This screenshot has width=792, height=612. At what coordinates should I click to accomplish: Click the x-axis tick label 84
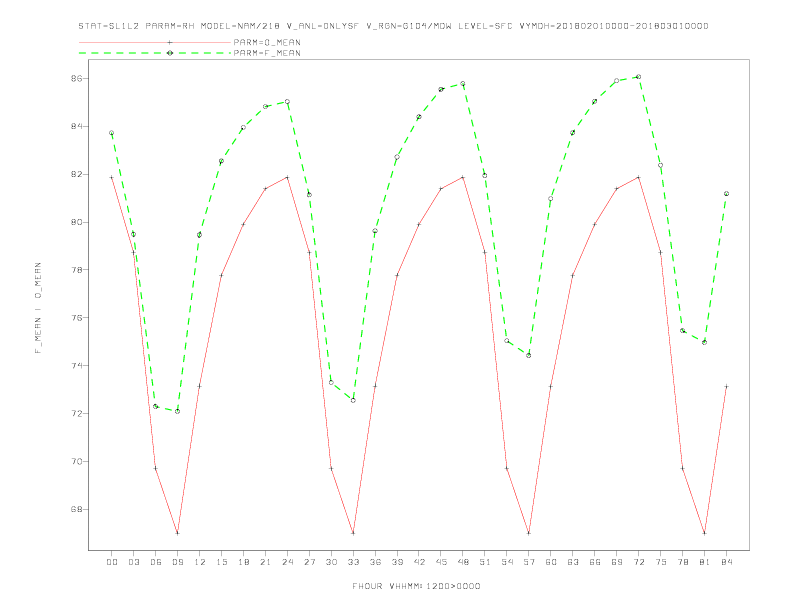pos(726,562)
